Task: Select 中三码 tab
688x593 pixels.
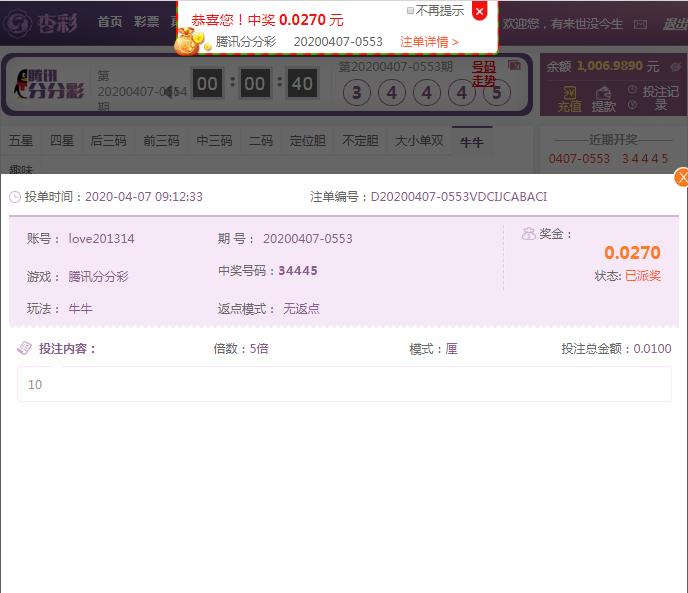Action: point(215,141)
